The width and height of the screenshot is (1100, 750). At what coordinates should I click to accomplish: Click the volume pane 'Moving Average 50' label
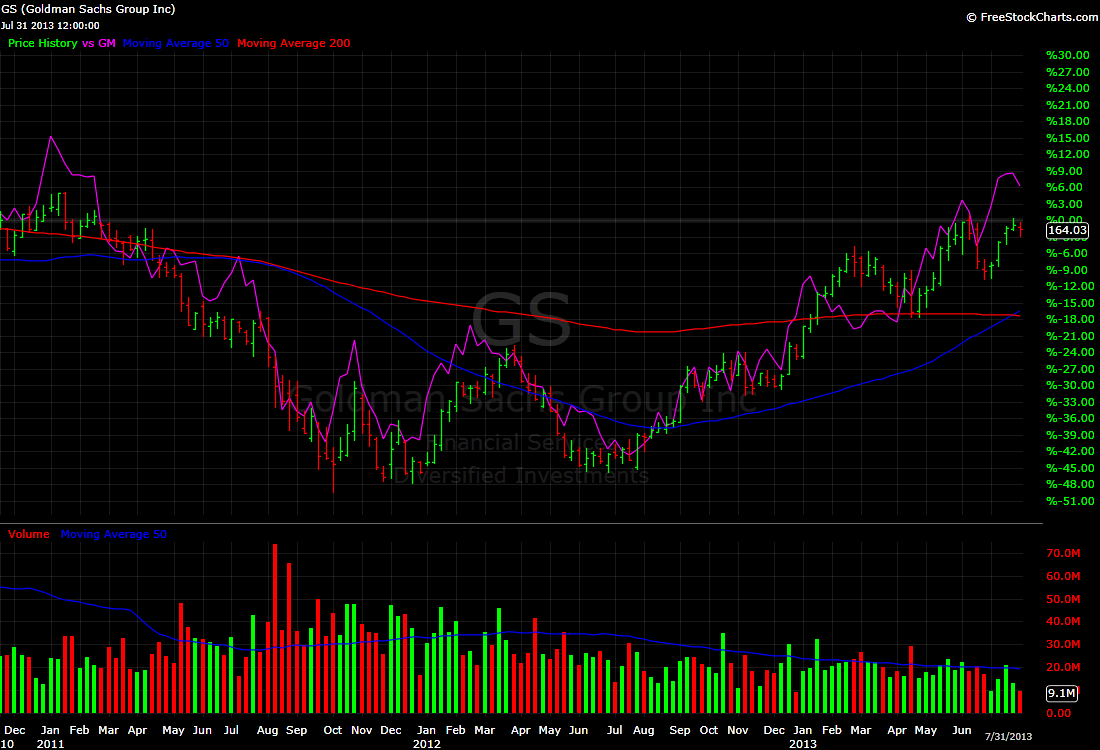[x=114, y=534]
